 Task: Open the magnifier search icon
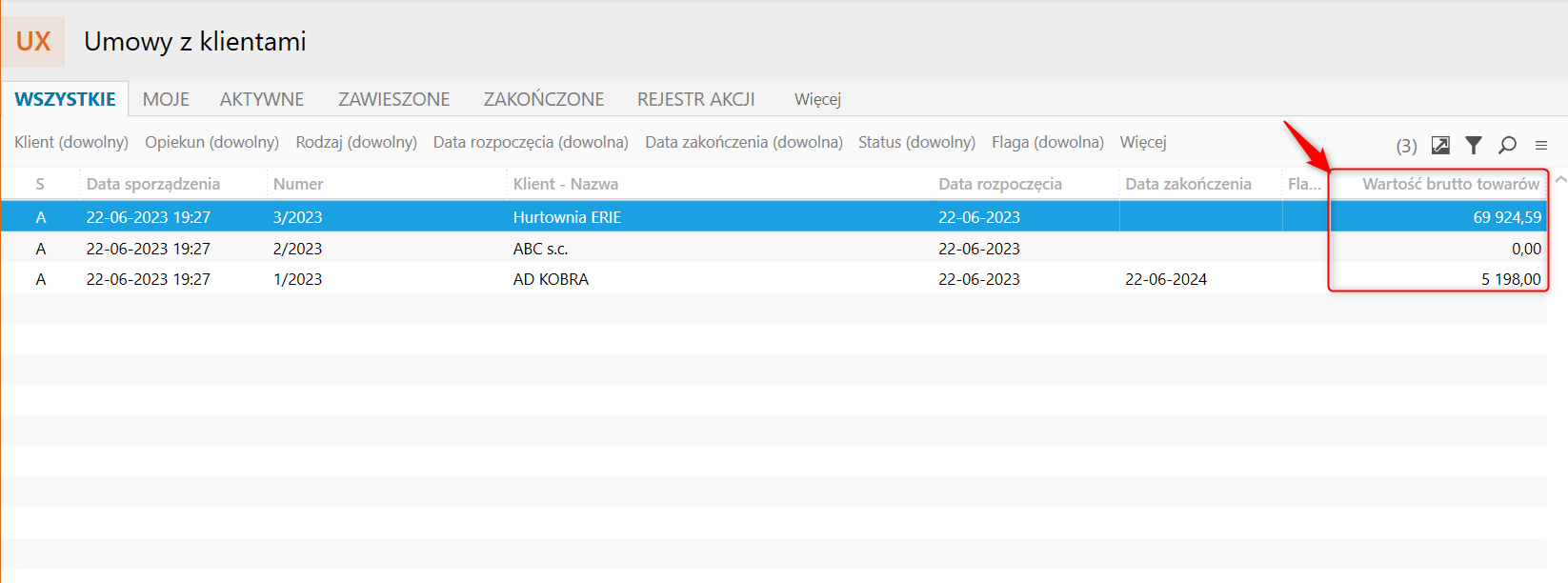click(1507, 145)
